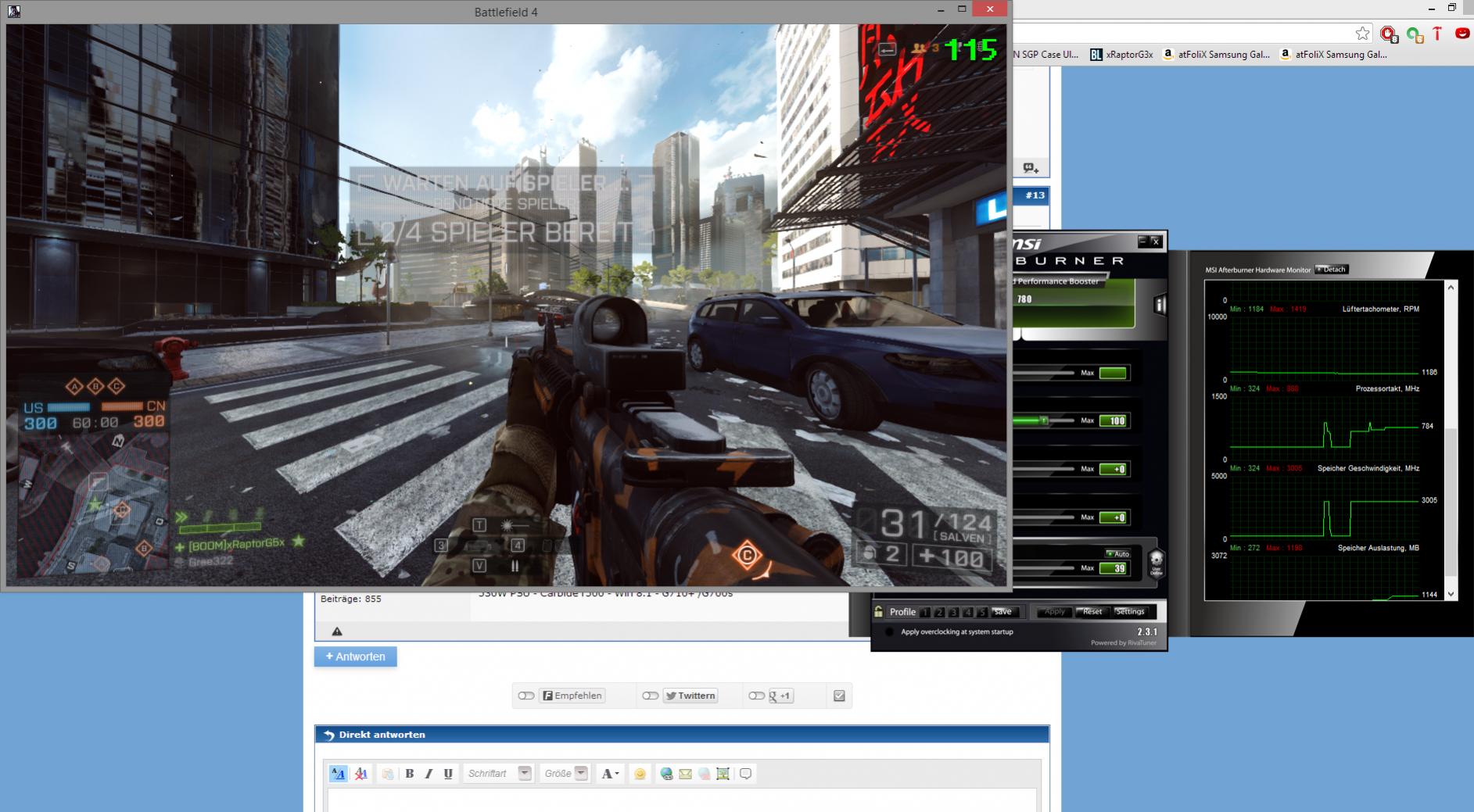Toggle italic formatting in reply editor
Viewport: 1474px width, 812px height.
429,774
